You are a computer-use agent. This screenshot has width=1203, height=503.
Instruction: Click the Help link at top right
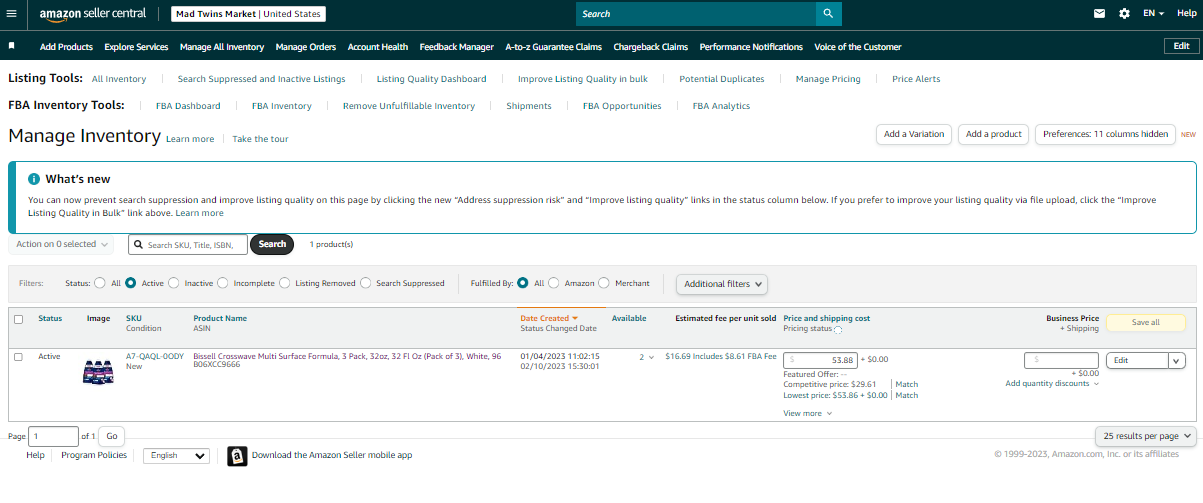(x=1186, y=14)
